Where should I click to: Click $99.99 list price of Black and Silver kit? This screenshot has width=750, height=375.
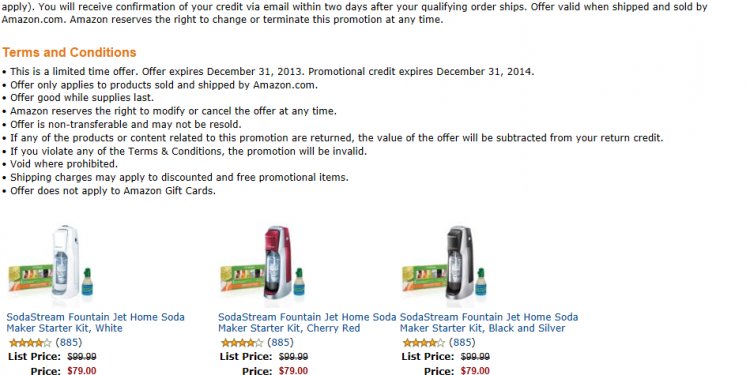475,357
